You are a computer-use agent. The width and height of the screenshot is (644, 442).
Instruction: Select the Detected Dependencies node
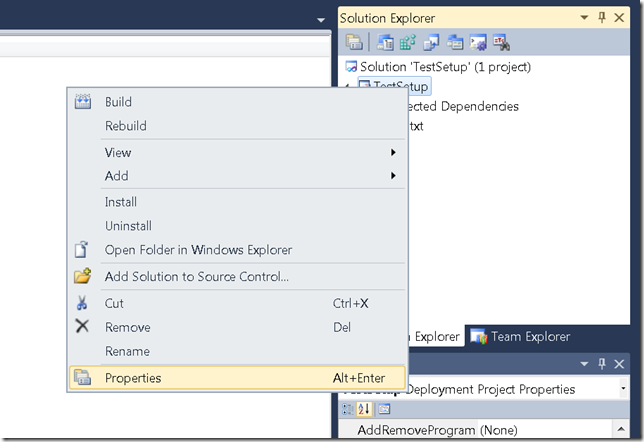pos(463,106)
